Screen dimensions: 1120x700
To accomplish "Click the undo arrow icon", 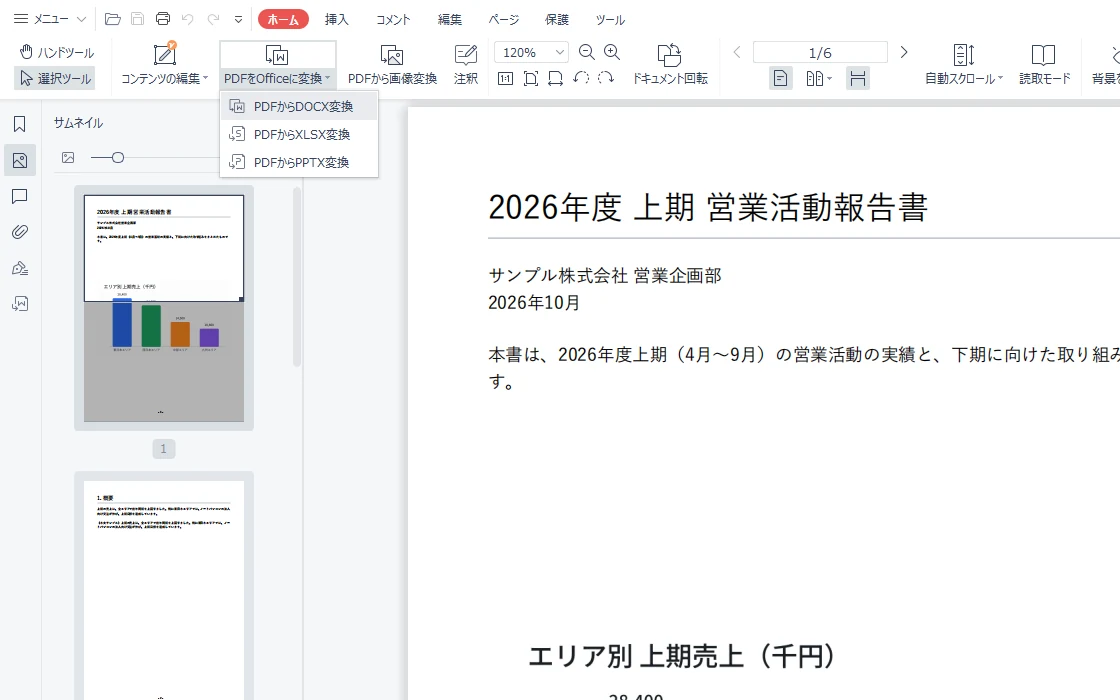I will point(188,19).
